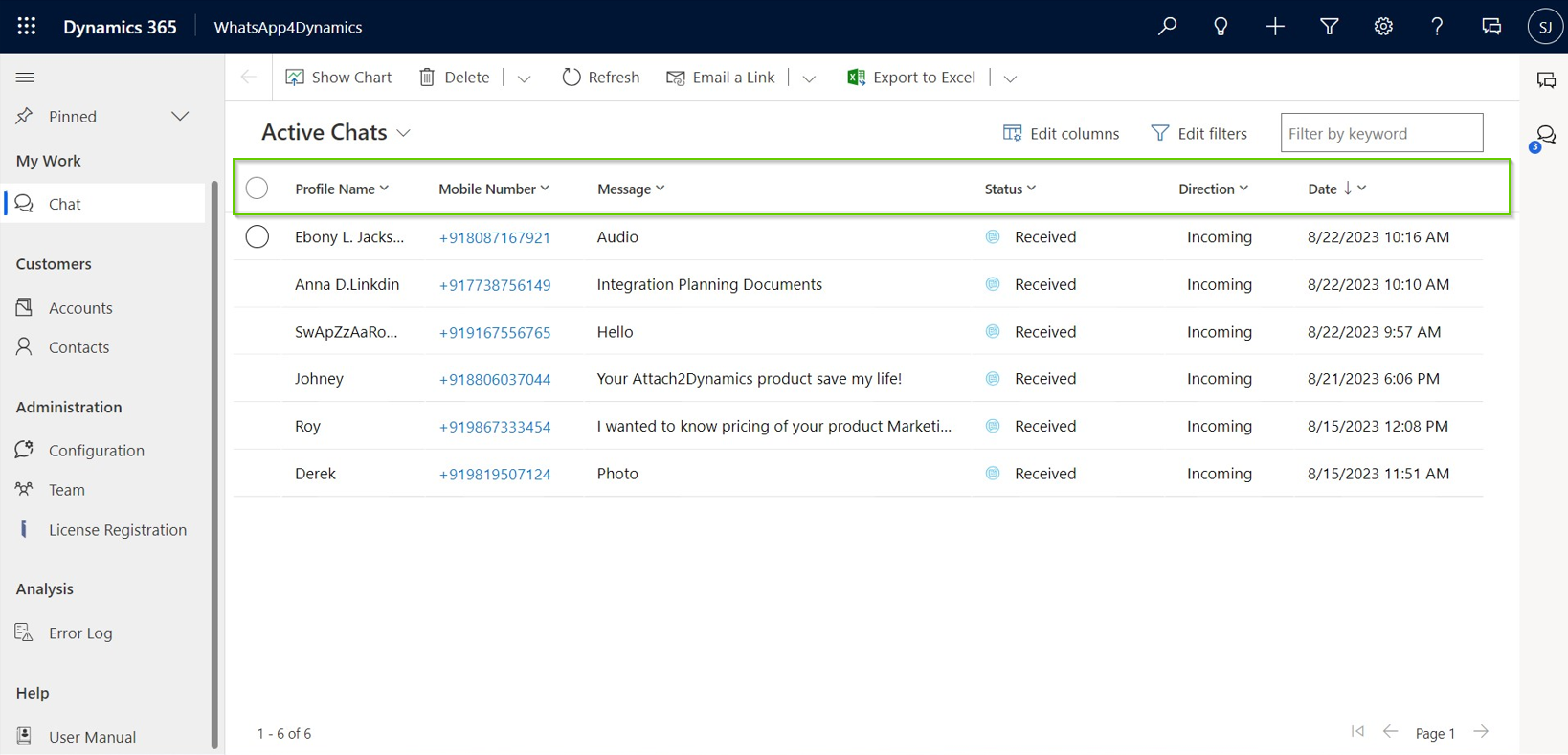
Task: Click phone number +917738756149 link
Action: click(495, 285)
